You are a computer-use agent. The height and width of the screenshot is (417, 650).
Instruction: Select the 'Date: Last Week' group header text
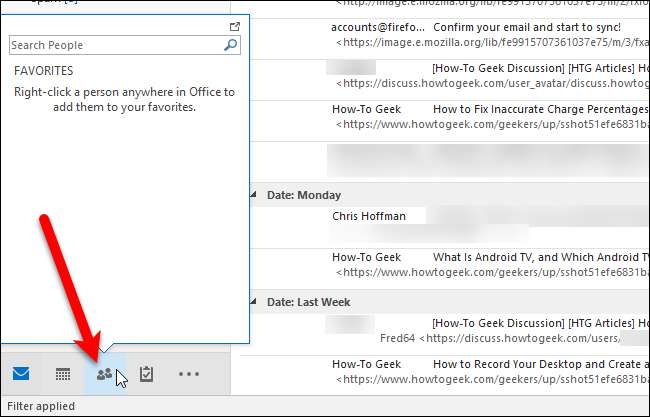309,302
